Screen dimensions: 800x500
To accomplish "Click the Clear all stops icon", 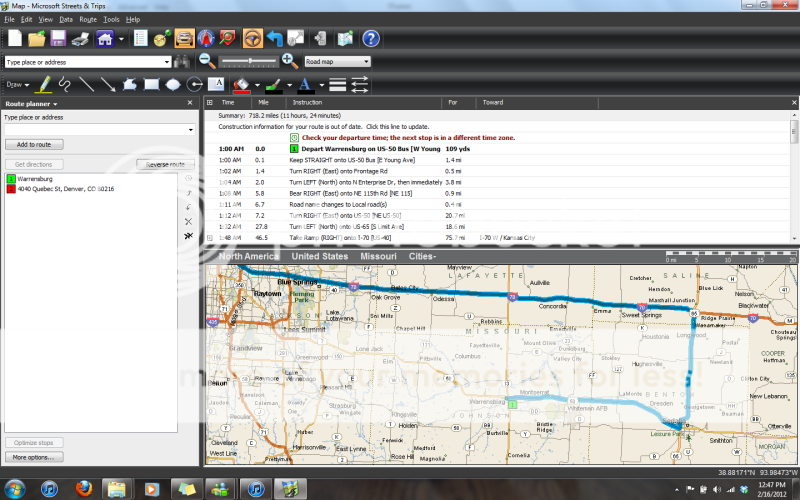I will pyautogui.click(x=188, y=236).
